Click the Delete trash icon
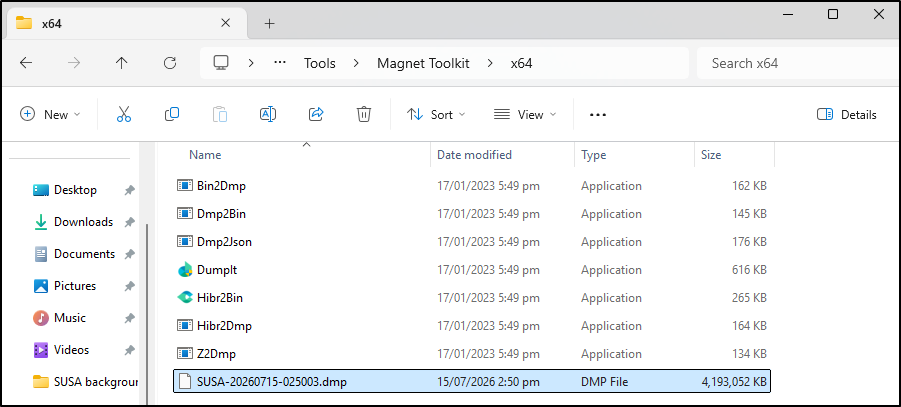Screen dimensions: 901x407 [x=364, y=114]
